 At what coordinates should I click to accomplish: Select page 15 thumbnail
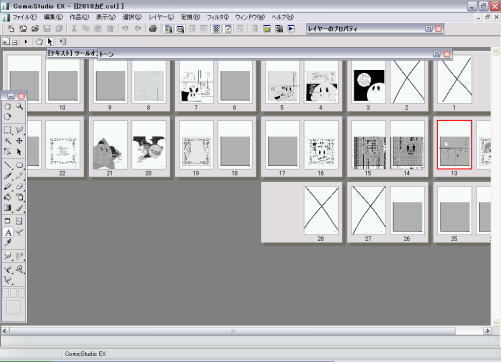pos(368,145)
